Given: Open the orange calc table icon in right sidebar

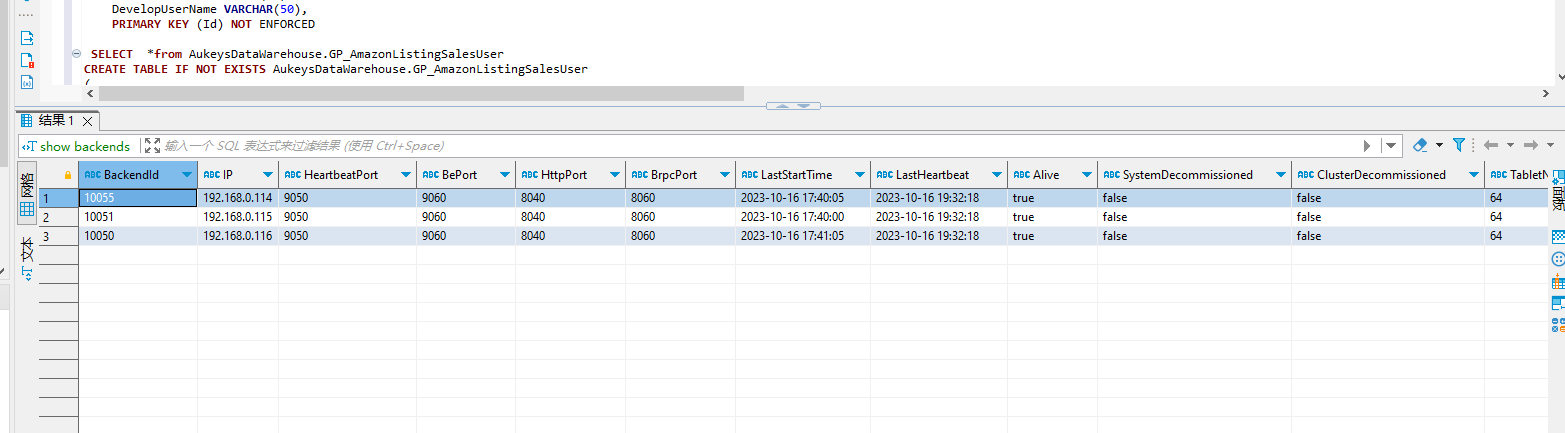Looking at the screenshot, I should [1558, 281].
